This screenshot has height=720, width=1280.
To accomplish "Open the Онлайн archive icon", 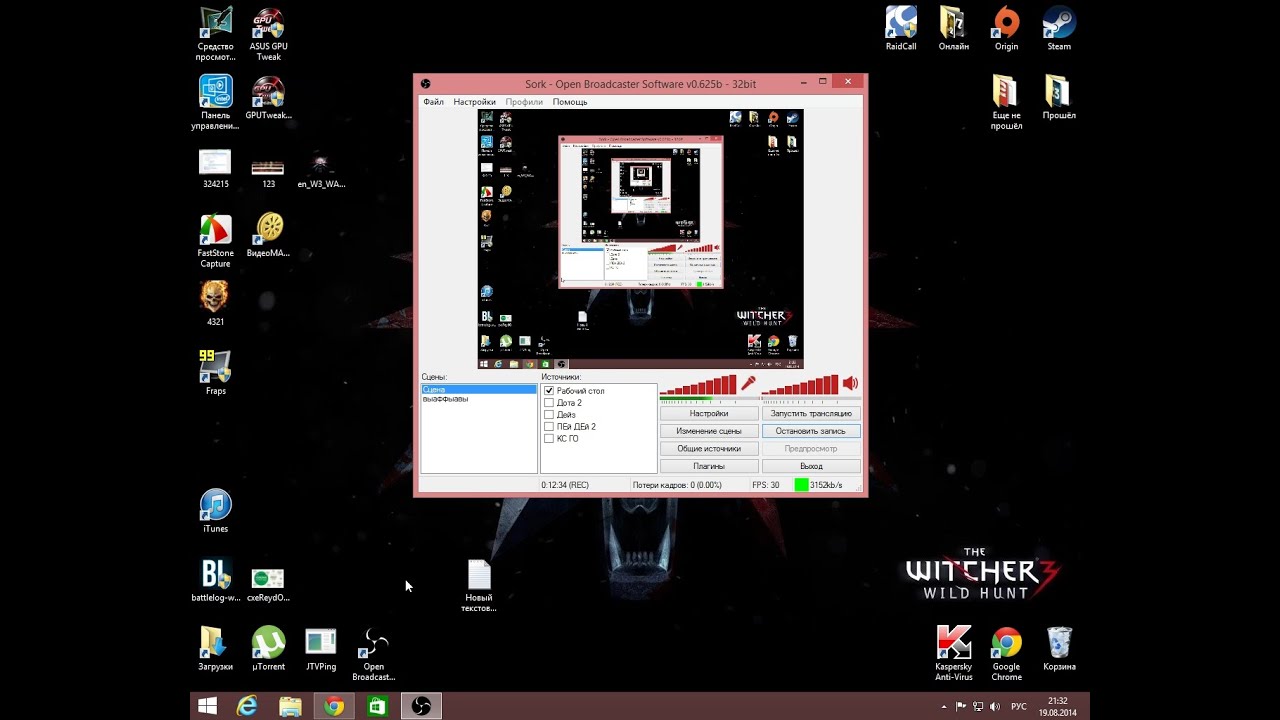I will (954, 28).
